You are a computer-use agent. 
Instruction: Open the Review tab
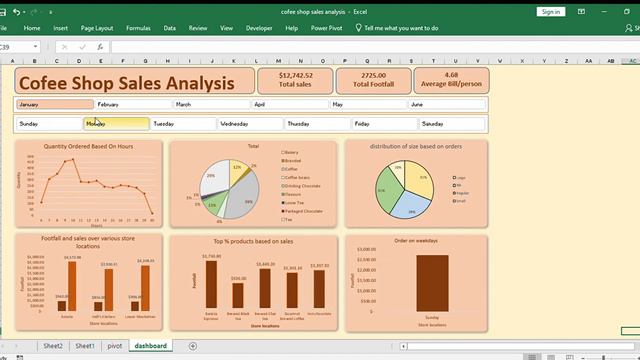pyautogui.click(x=198, y=28)
